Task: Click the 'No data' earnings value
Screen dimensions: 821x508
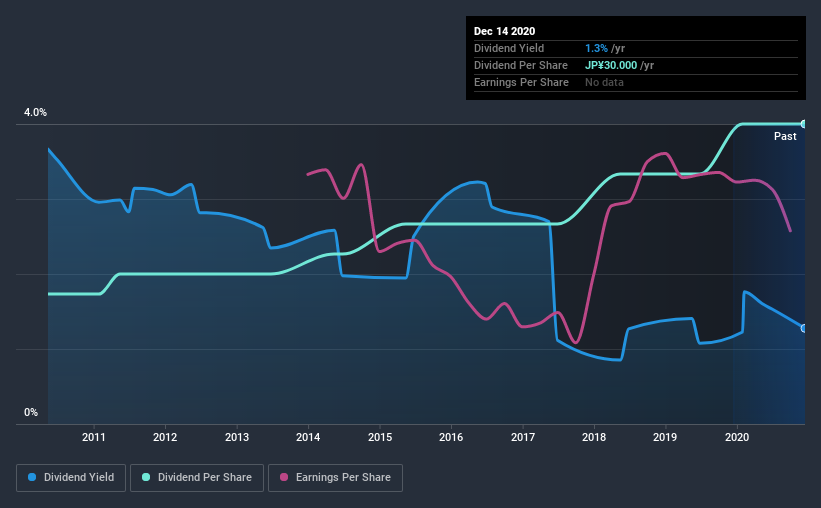Action: (604, 83)
